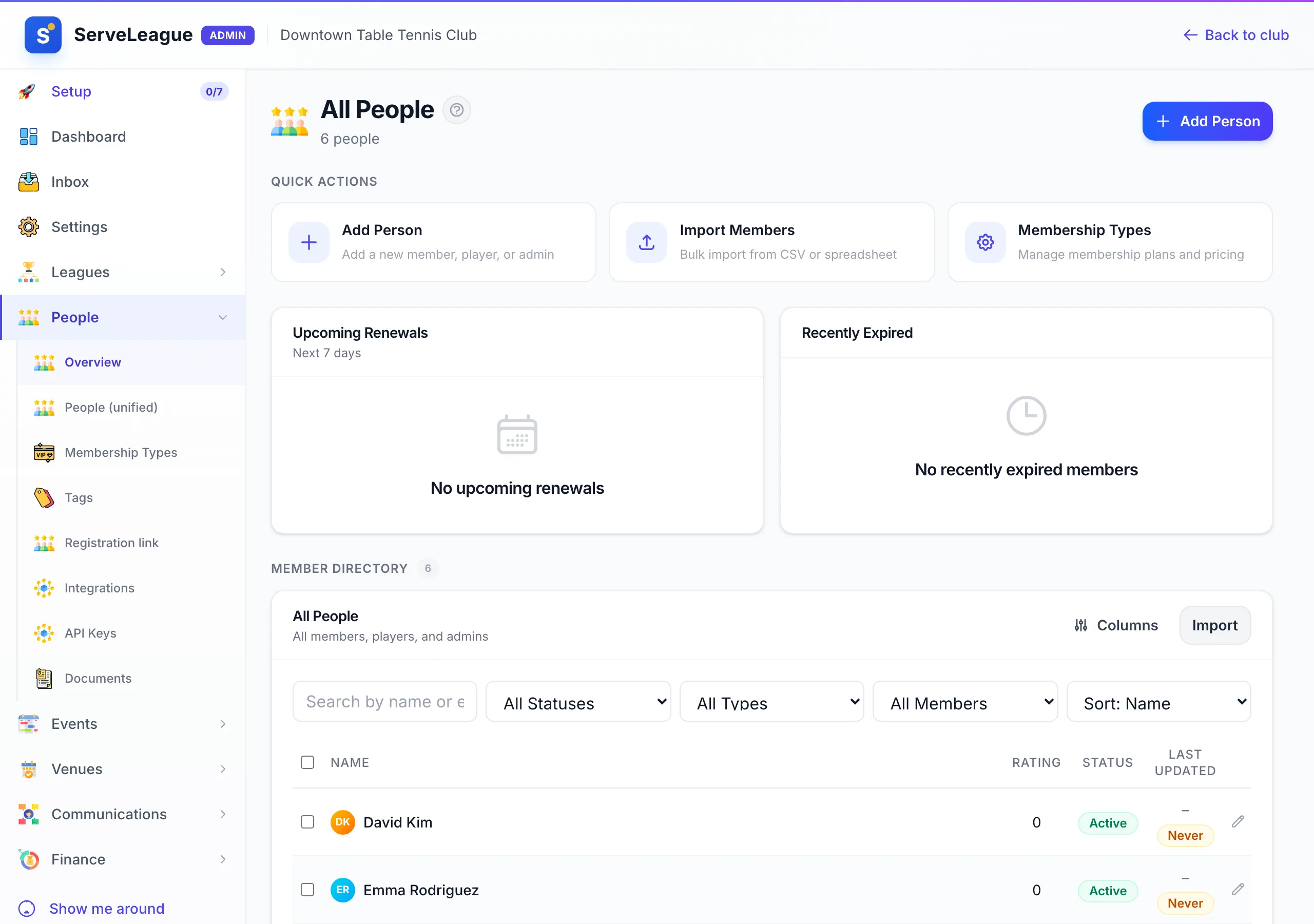Click Emma Rodriguez's ER avatar
Viewport: 1314px width, 924px height.
pos(343,890)
